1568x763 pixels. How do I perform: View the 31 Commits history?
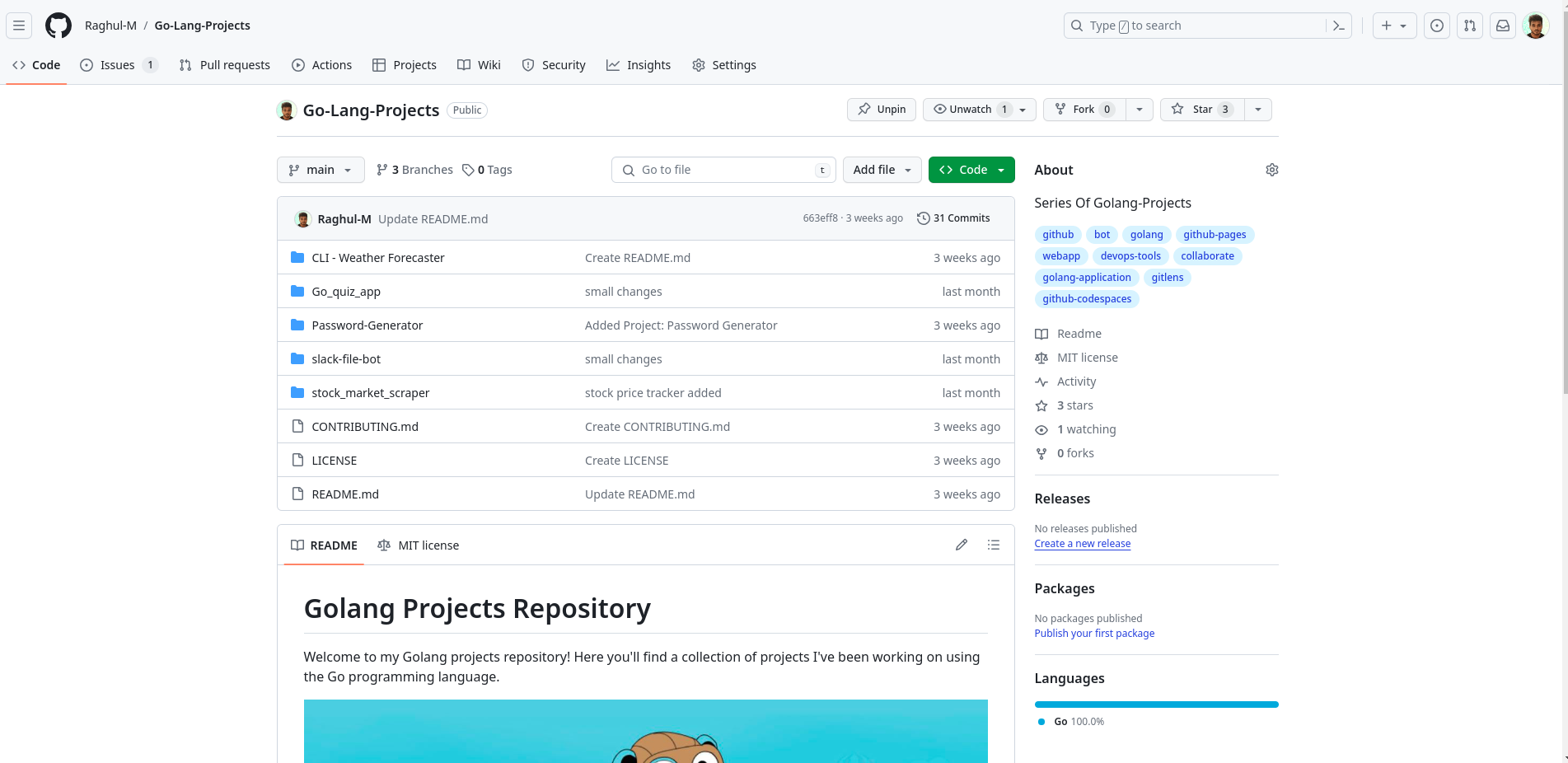(x=953, y=218)
